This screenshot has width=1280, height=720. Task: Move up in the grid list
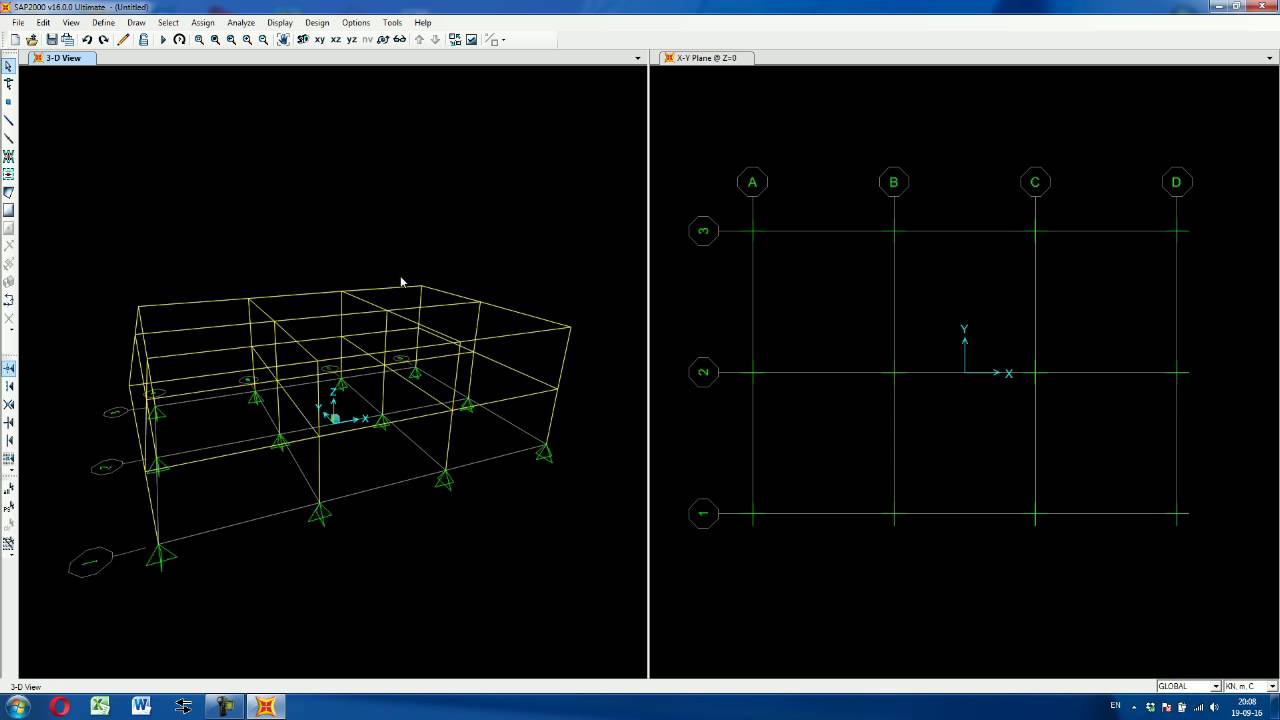tap(419, 40)
